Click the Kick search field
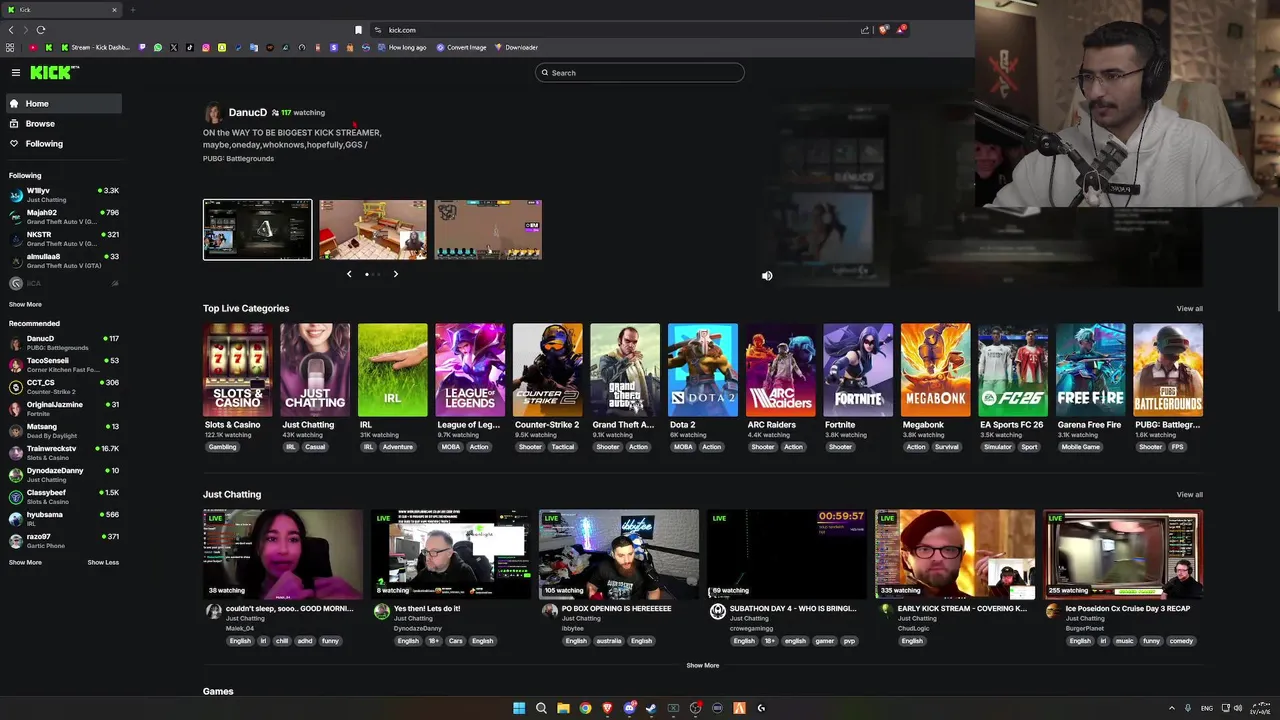 pos(640,72)
